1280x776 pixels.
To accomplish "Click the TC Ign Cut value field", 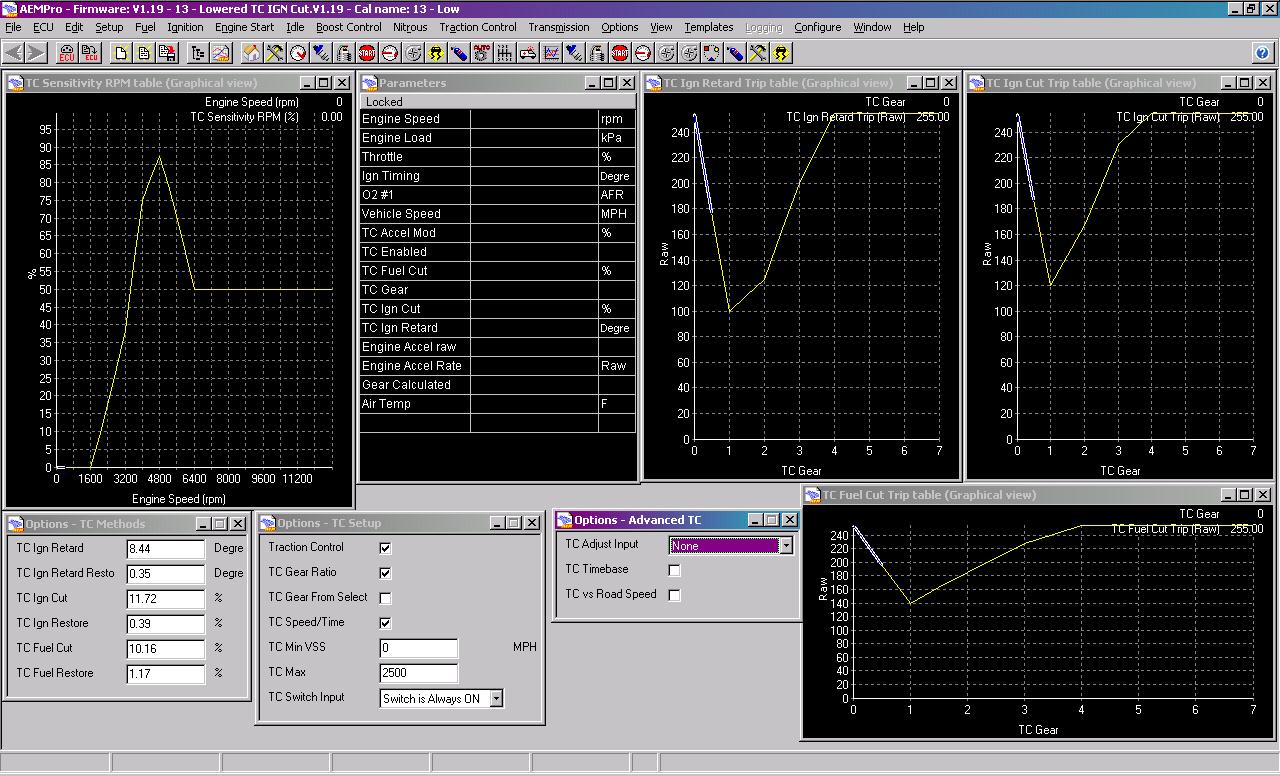I will [166, 599].
